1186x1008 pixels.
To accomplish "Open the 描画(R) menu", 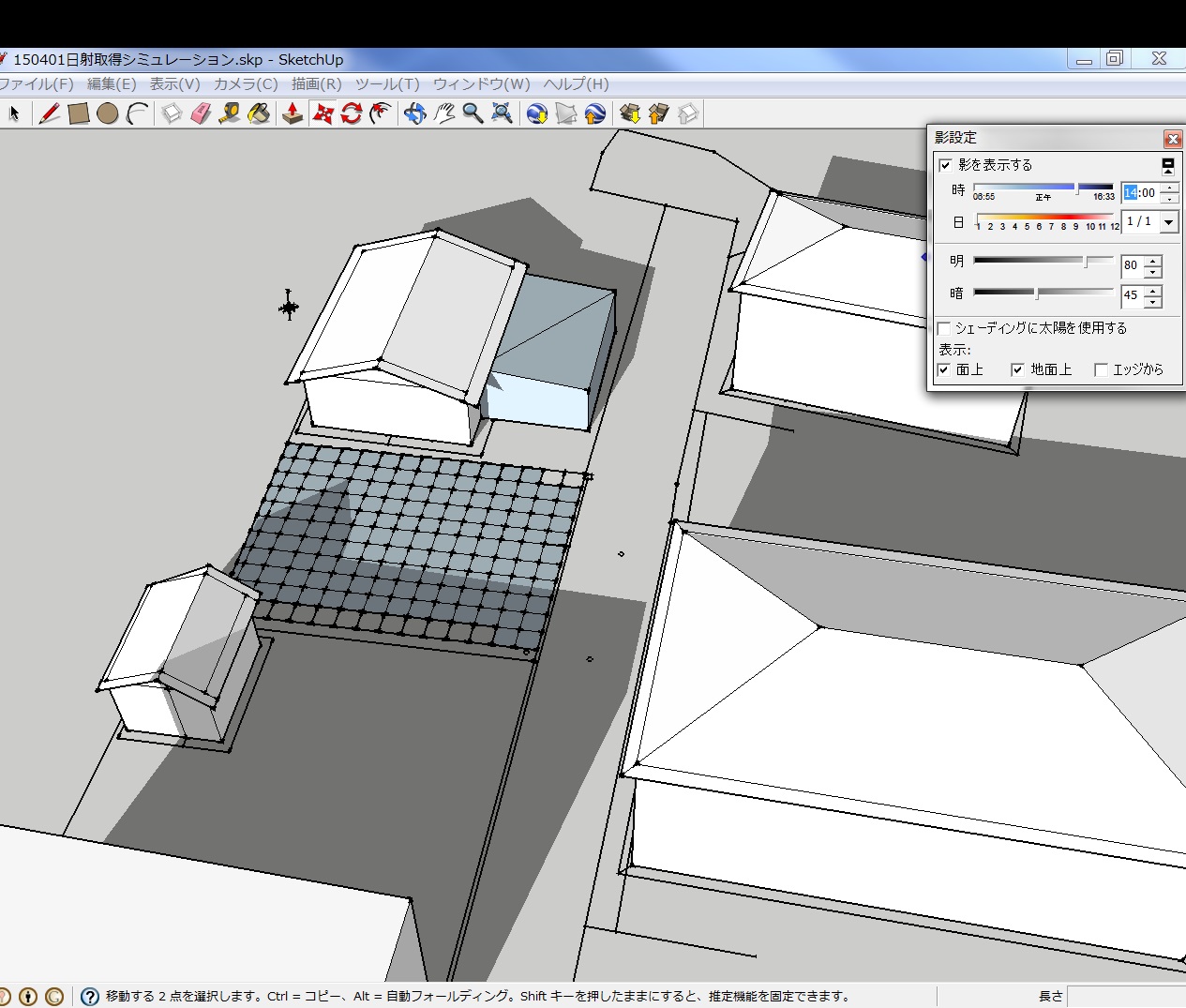I will point(316,84).
